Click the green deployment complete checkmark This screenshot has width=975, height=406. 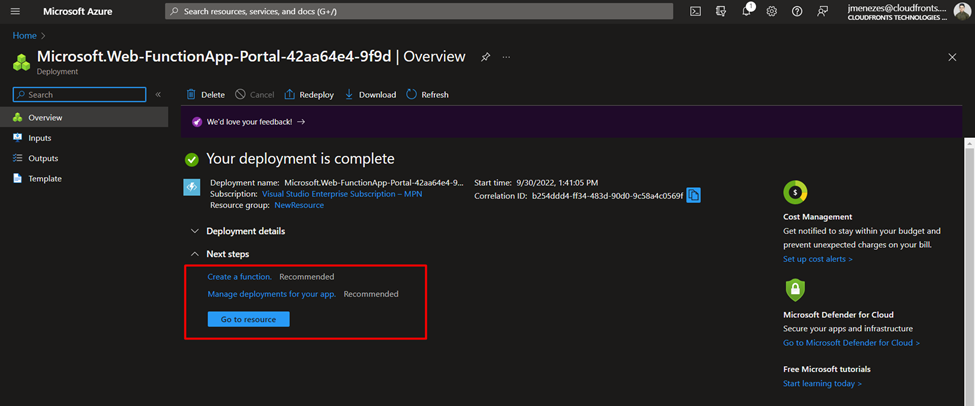point(192,159)
